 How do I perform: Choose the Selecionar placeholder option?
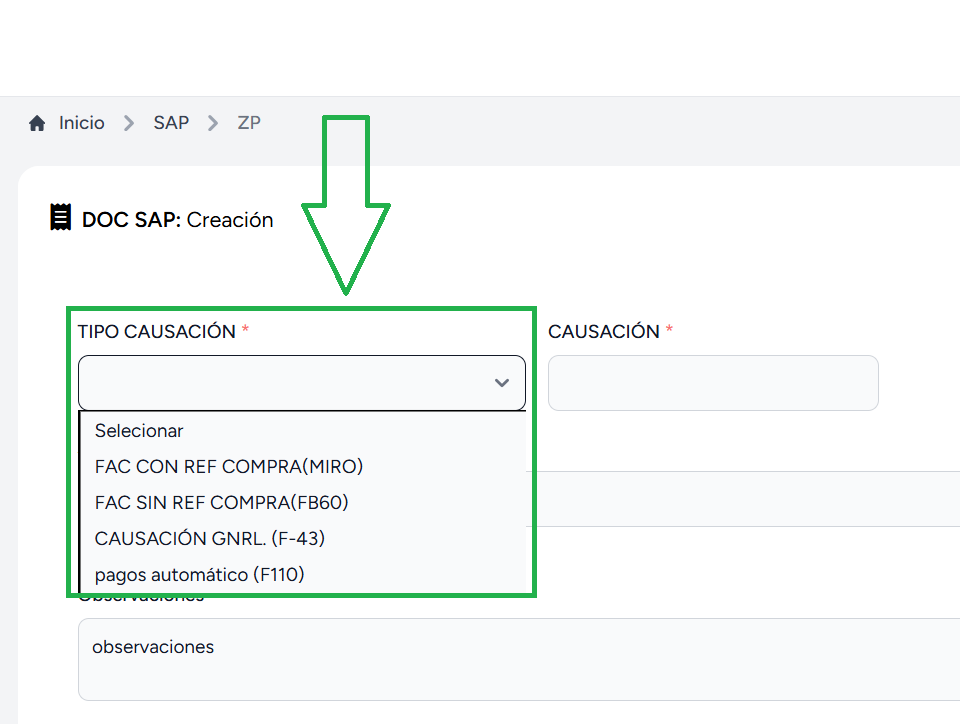[x=139, y=431]
